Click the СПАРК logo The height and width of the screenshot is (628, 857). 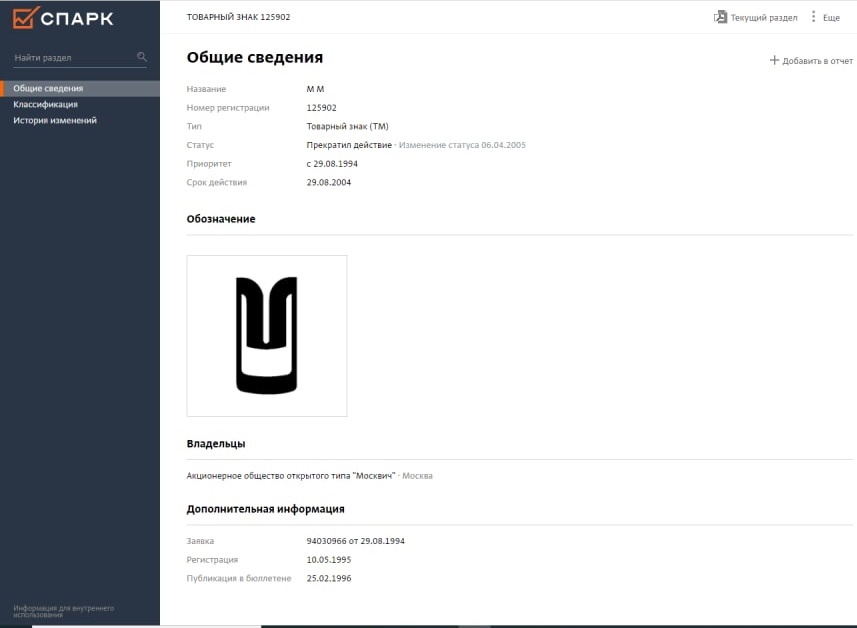[x=63, y=18]
